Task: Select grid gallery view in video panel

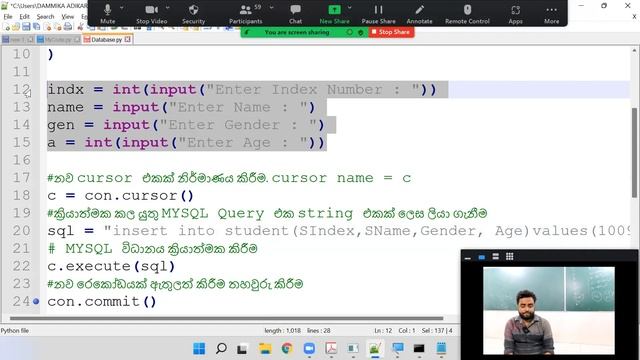Action: point(509,257)
